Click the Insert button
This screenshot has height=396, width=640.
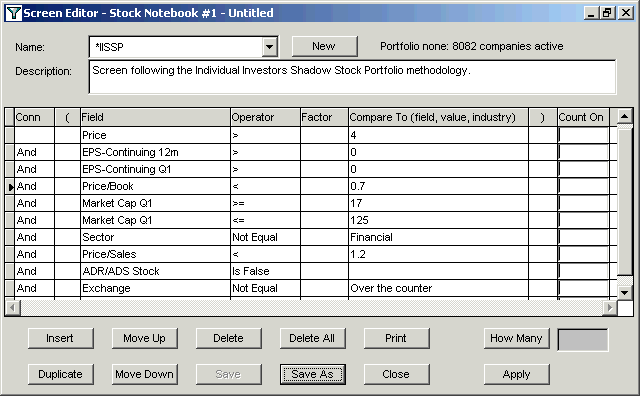(x=60, y=338)
